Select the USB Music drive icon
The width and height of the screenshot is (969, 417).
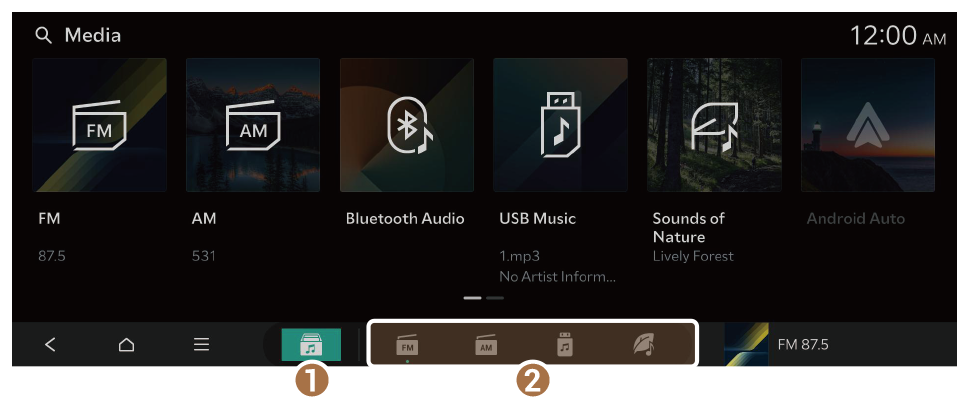(561, 125)
